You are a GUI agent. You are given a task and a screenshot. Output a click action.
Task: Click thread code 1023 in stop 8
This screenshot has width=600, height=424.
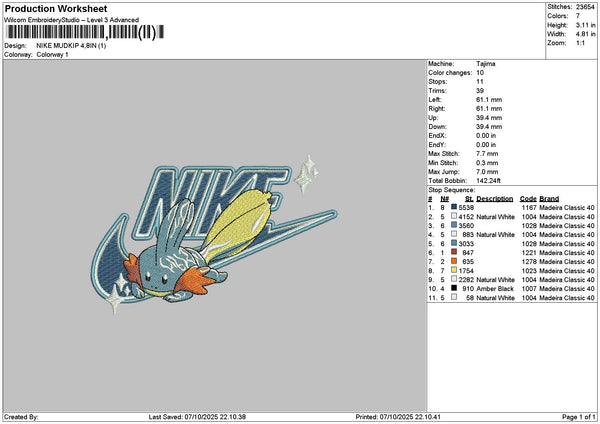(529, 271)
